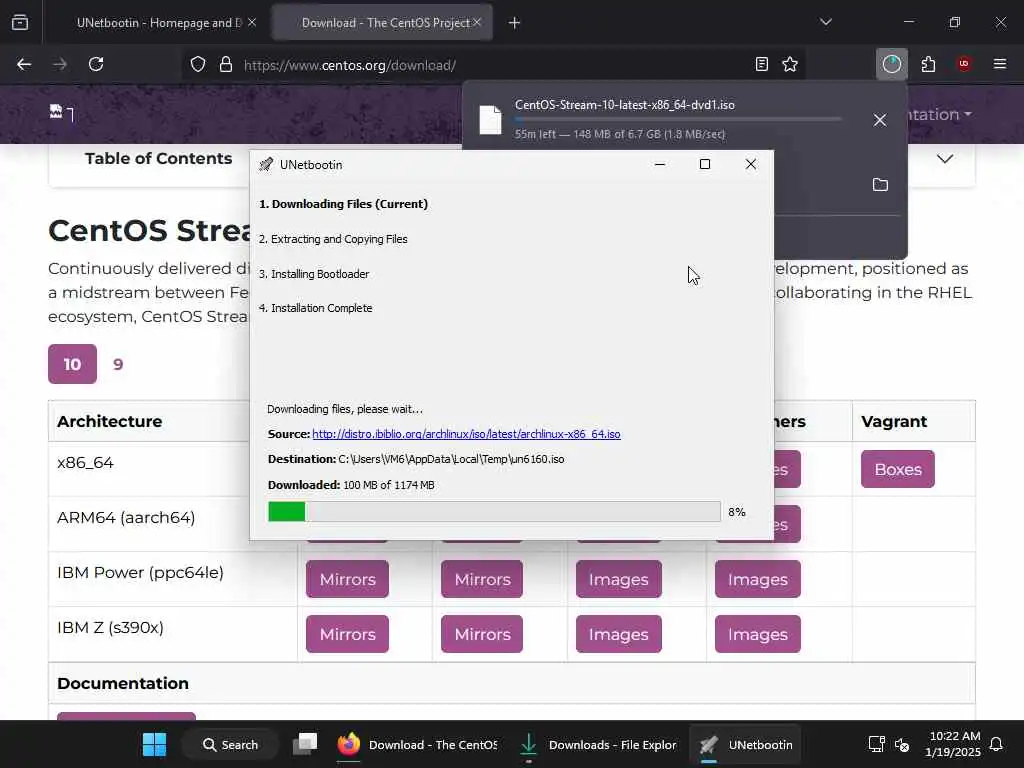This screenshot has width=1024, height=768.
Task: Click 'Downloading Files (Current)' step text
Action: 344,204
